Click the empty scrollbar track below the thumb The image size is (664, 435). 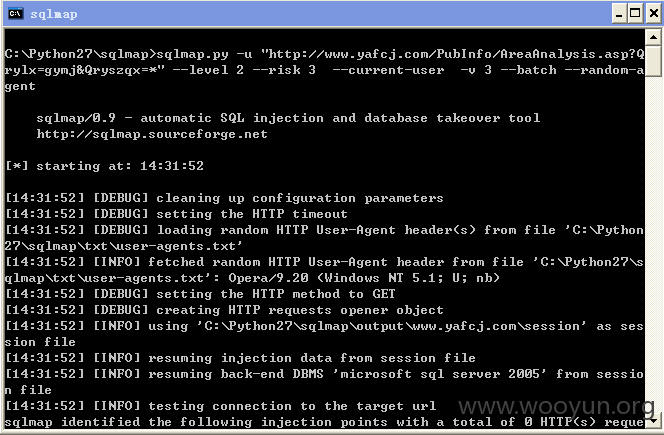(x=653, y=244)
